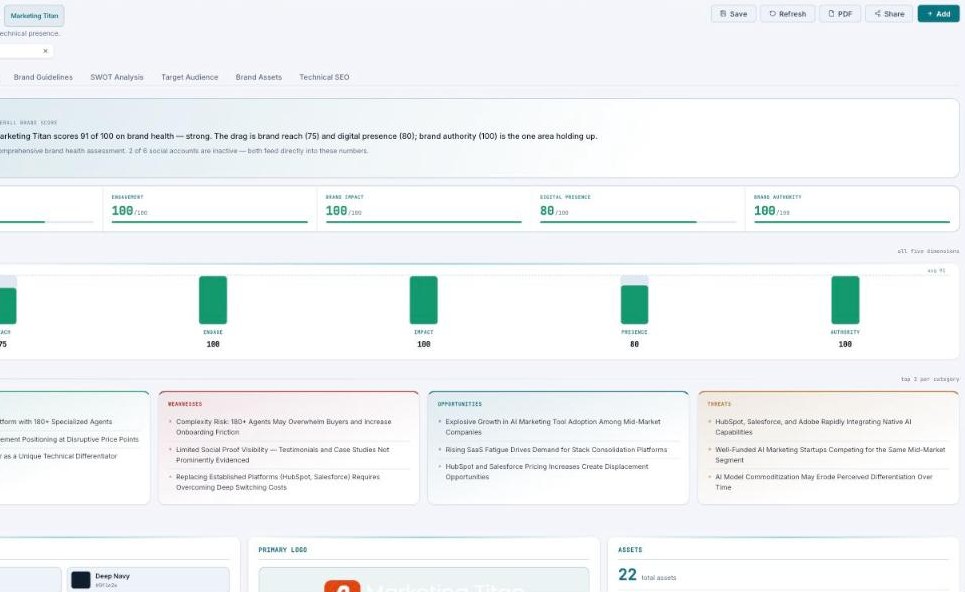The width and height of the screenshot is (965, 592).
Task: Clear the field with the x icon
Action: click(x=45, y=51)
